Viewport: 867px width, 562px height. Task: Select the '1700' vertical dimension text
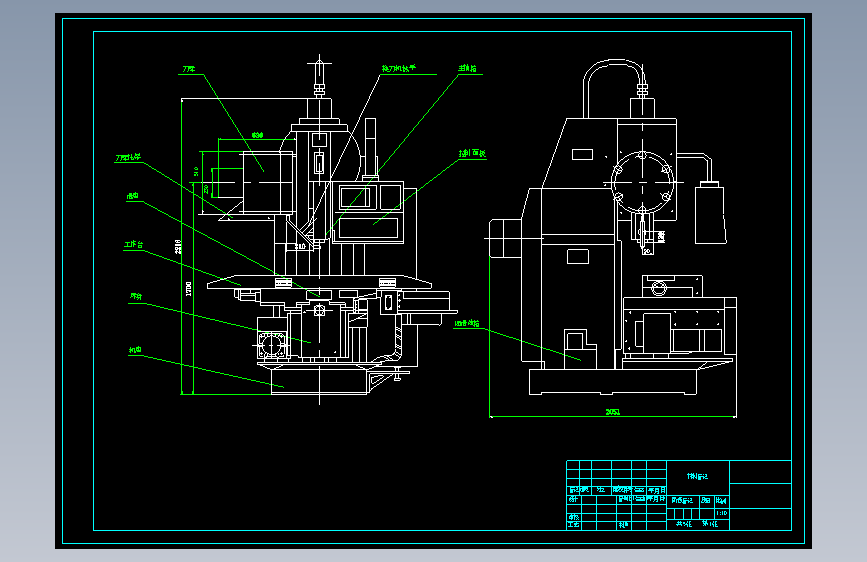189,289
